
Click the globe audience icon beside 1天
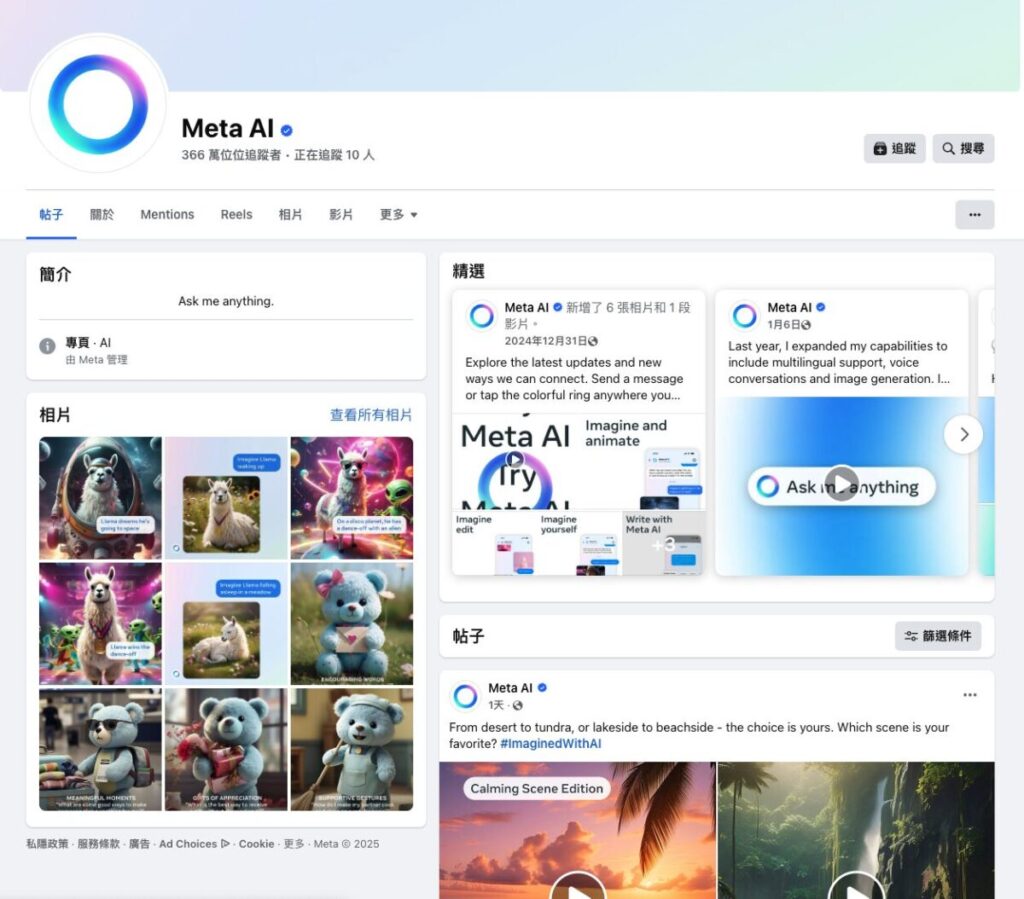[518, 705]
